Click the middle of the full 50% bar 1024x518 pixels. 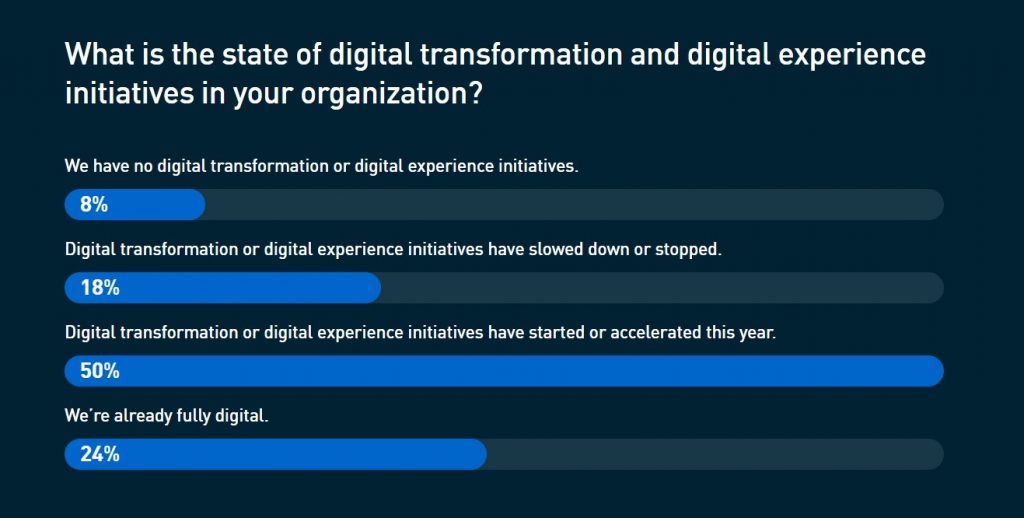[x=504, y=371]
